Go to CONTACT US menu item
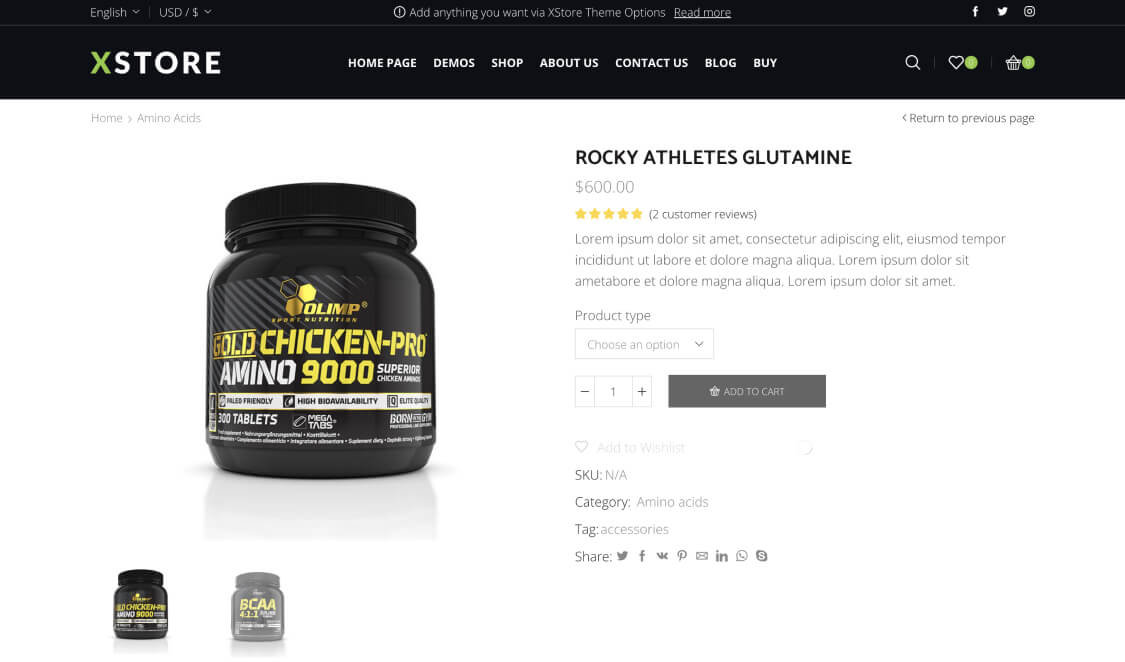Image resolution: width=1125 pixels, height=662 pixels. tap(651, 63)
